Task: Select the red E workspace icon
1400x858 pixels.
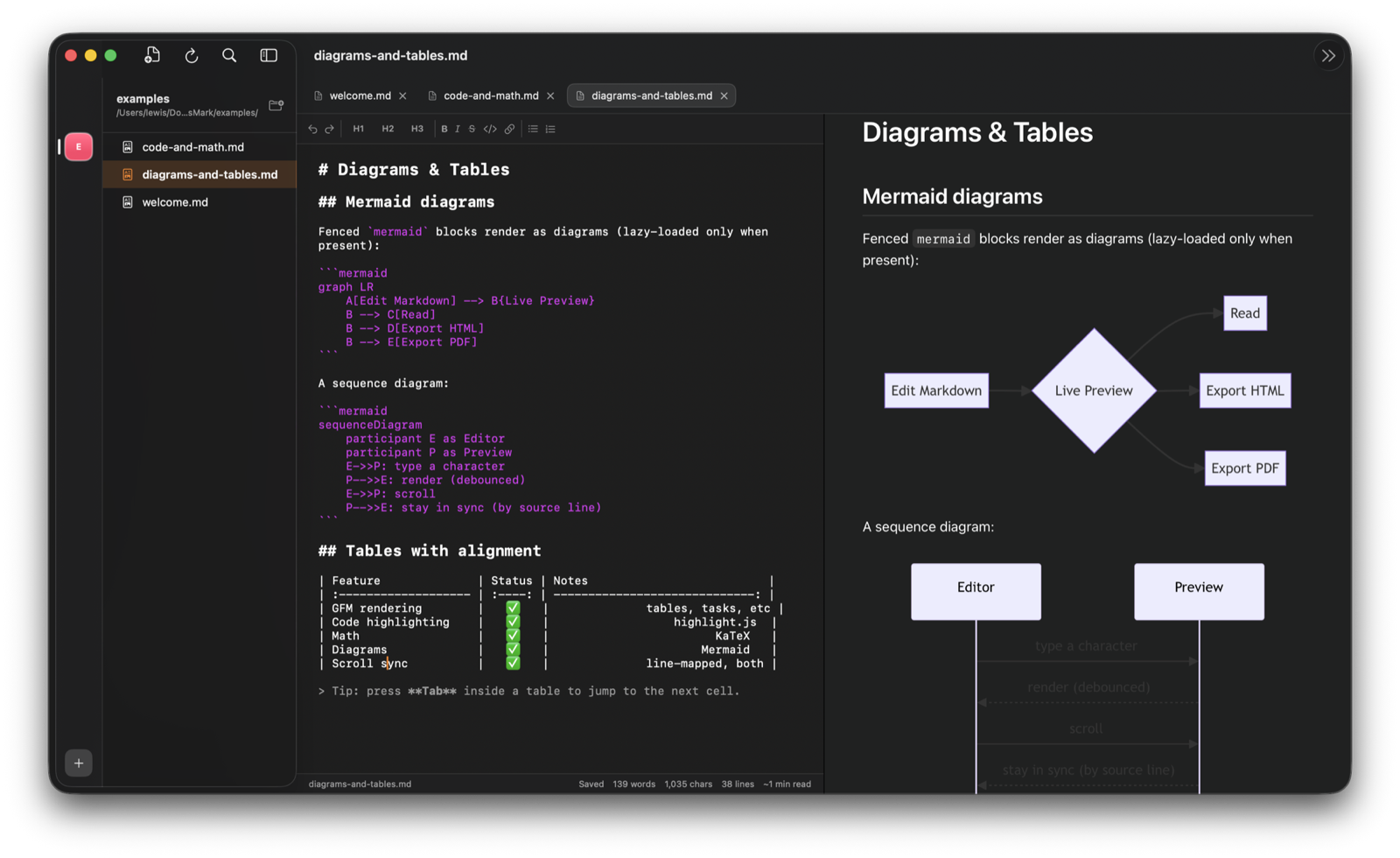Action: (79, 146)
